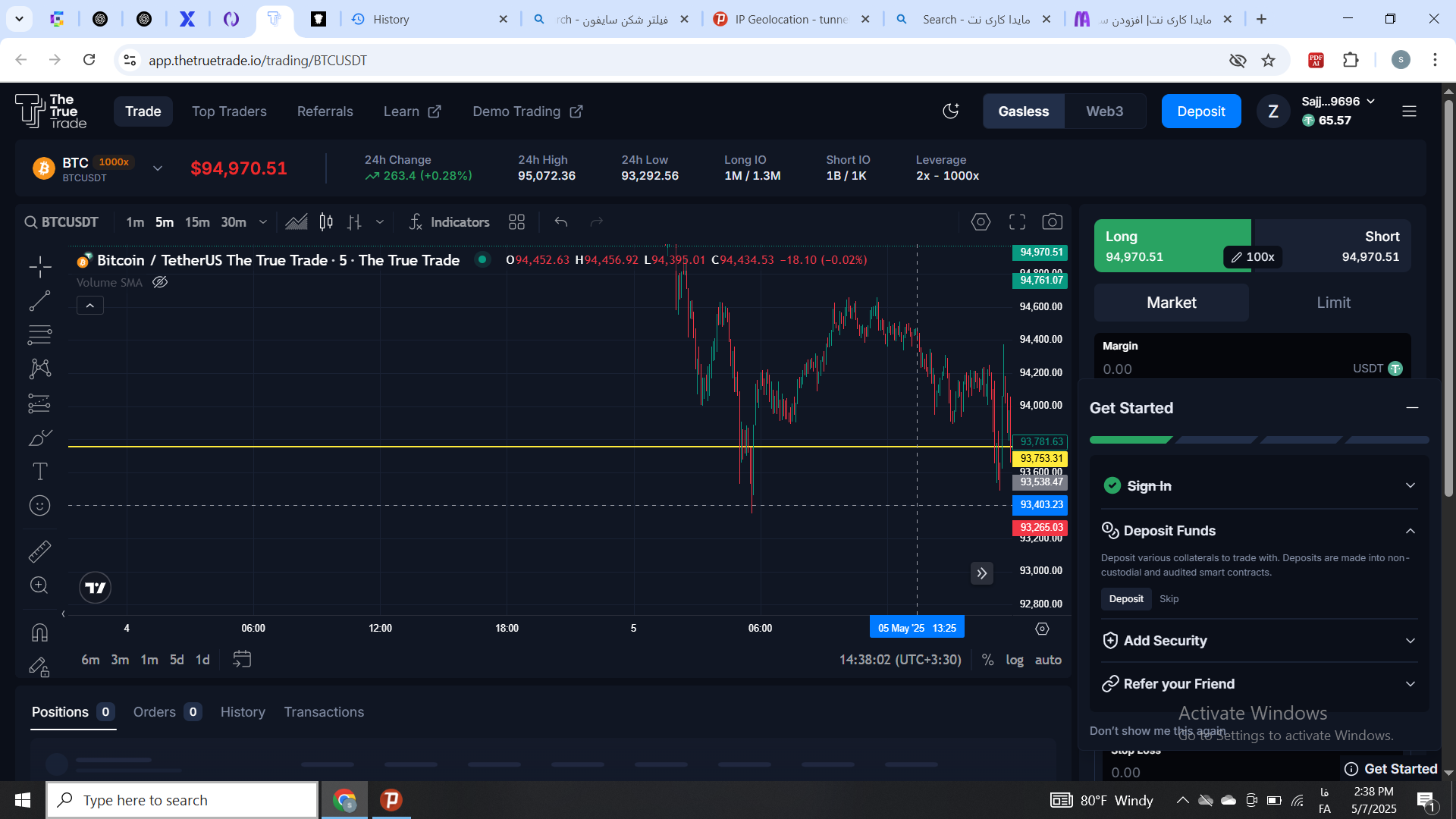
Task: Expand the Sign-In section
Action: point(1410,485)
